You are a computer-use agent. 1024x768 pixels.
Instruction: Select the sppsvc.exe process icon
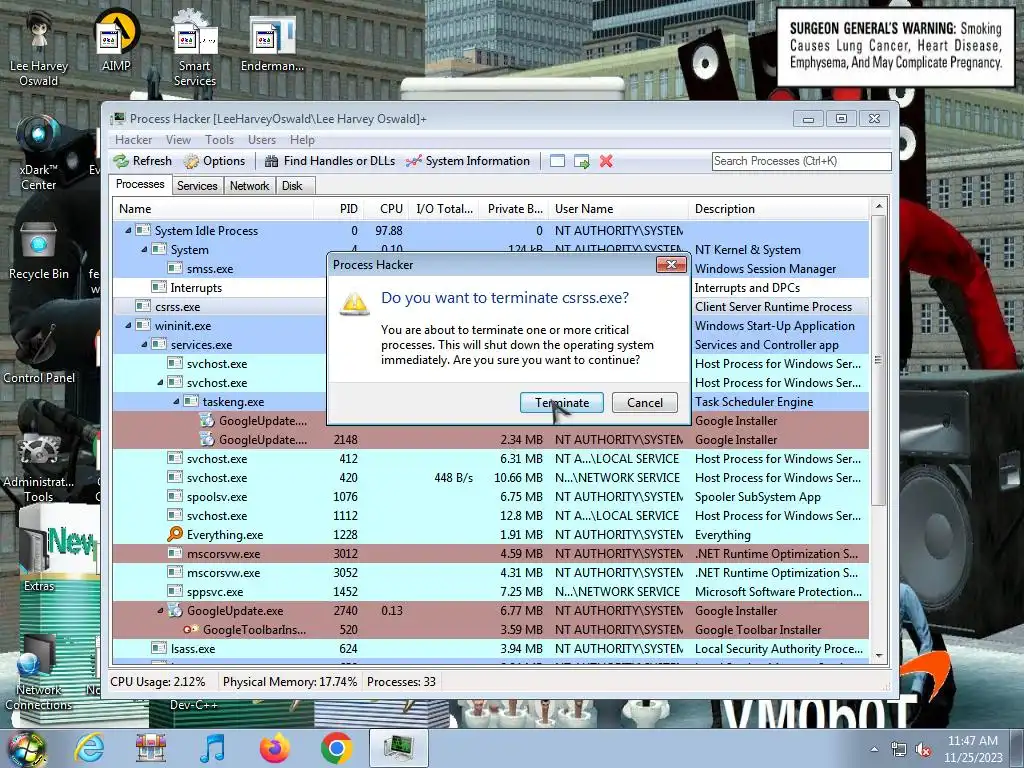pyautogui.click(x=174, y=592)
